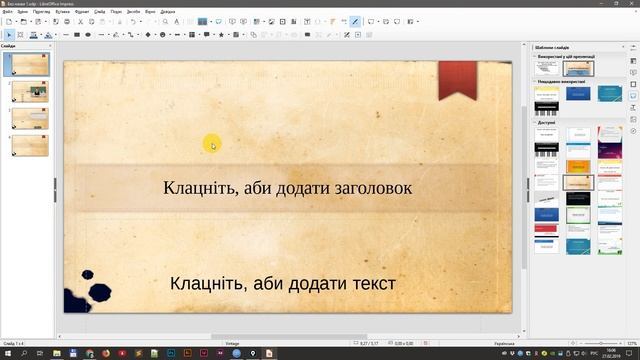640x360 pixels.
Task: Pick the Line drawing tool
Action: [x=66, y=35]
